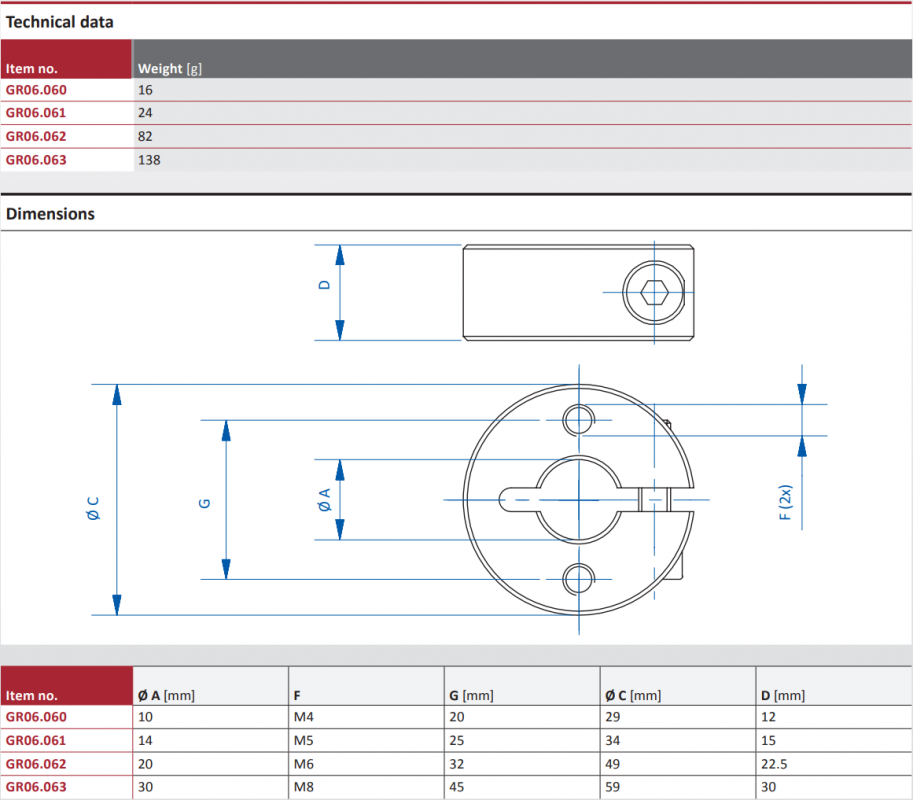Image resolution: width=913 pixels, height=800 pixels.
Task: Select Ø A value 30 for GR06.063
Action: click(145, 787)
